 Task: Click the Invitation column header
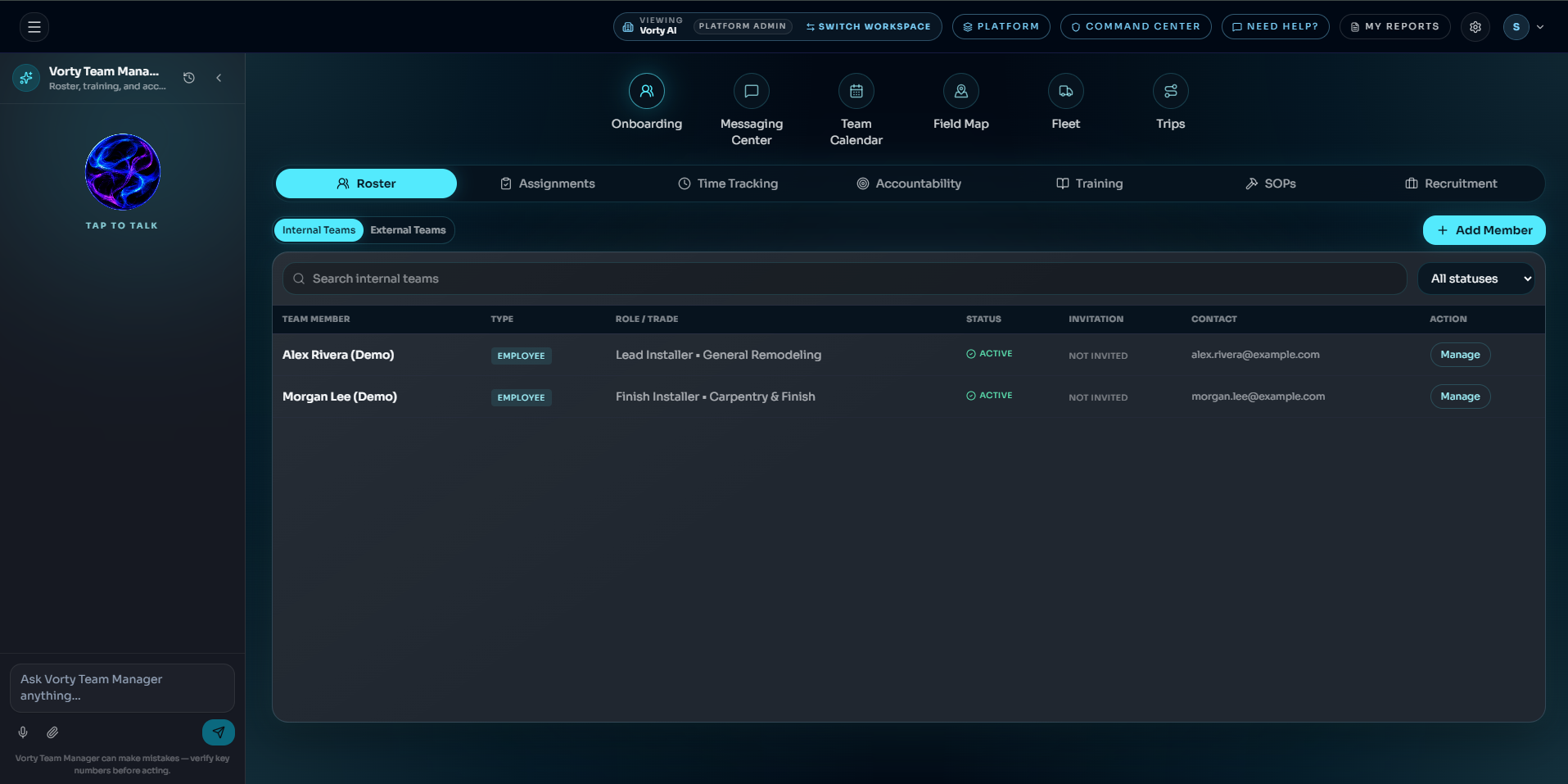[1096, 319]
